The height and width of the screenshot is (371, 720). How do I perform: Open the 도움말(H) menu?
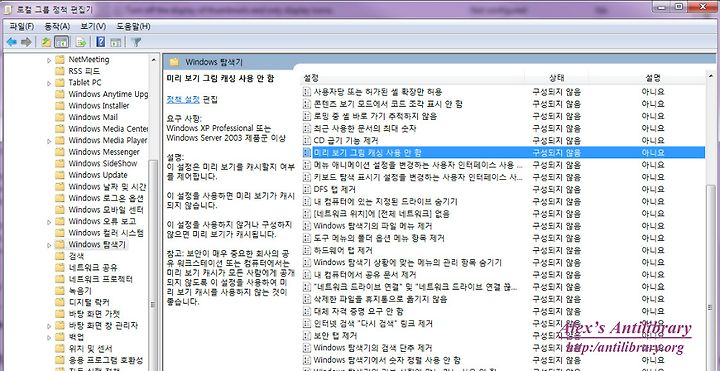[x=133, y=26]
